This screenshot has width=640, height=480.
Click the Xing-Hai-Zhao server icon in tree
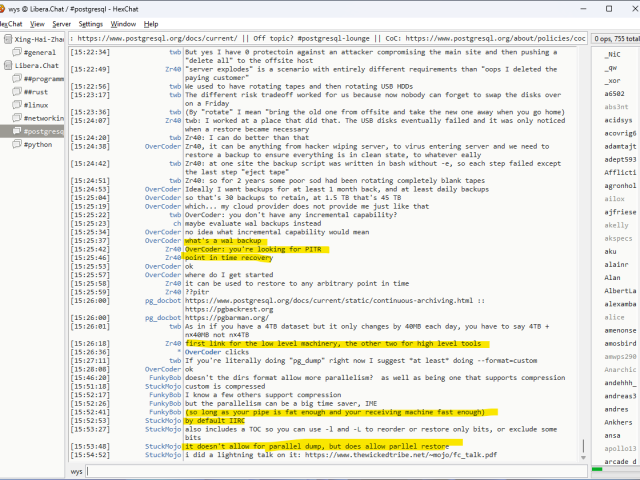9,38
